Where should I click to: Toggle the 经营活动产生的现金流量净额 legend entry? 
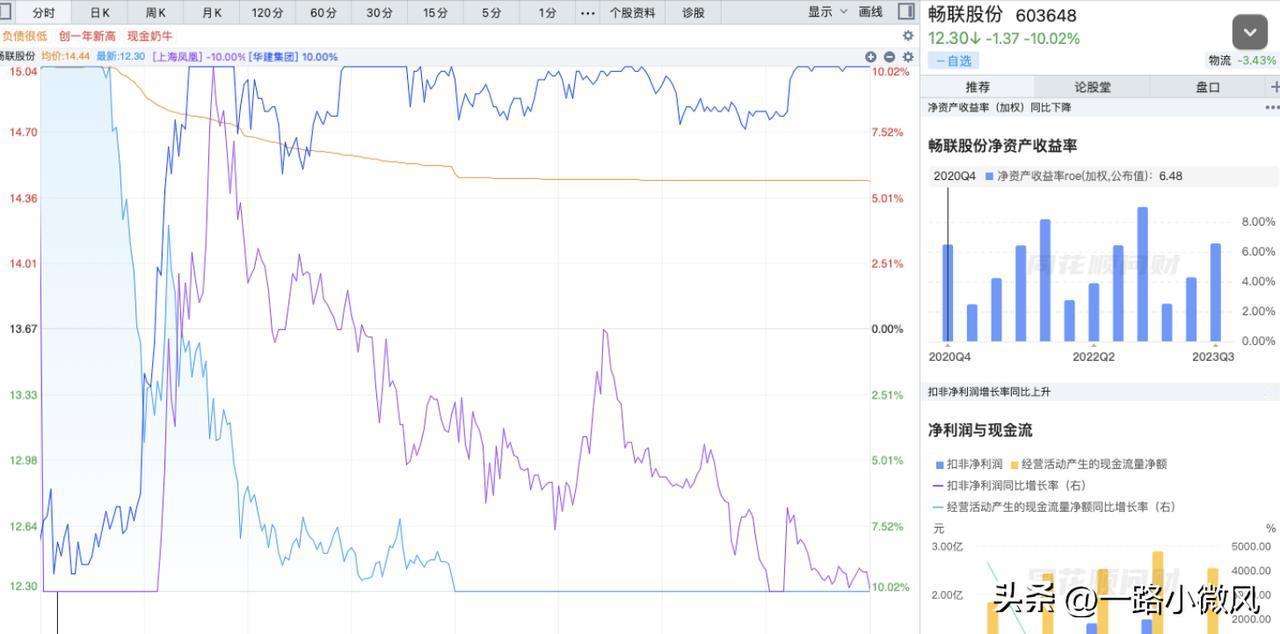click(x=1089, y=464)
